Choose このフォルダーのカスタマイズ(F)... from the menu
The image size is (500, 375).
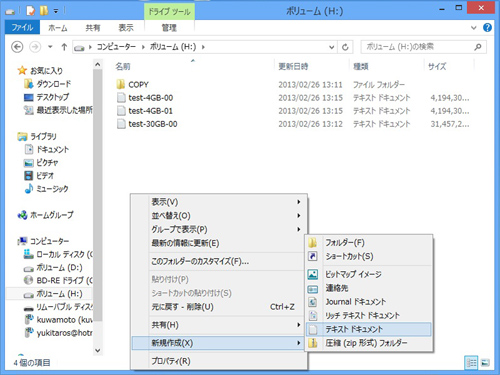coord(219,261)
